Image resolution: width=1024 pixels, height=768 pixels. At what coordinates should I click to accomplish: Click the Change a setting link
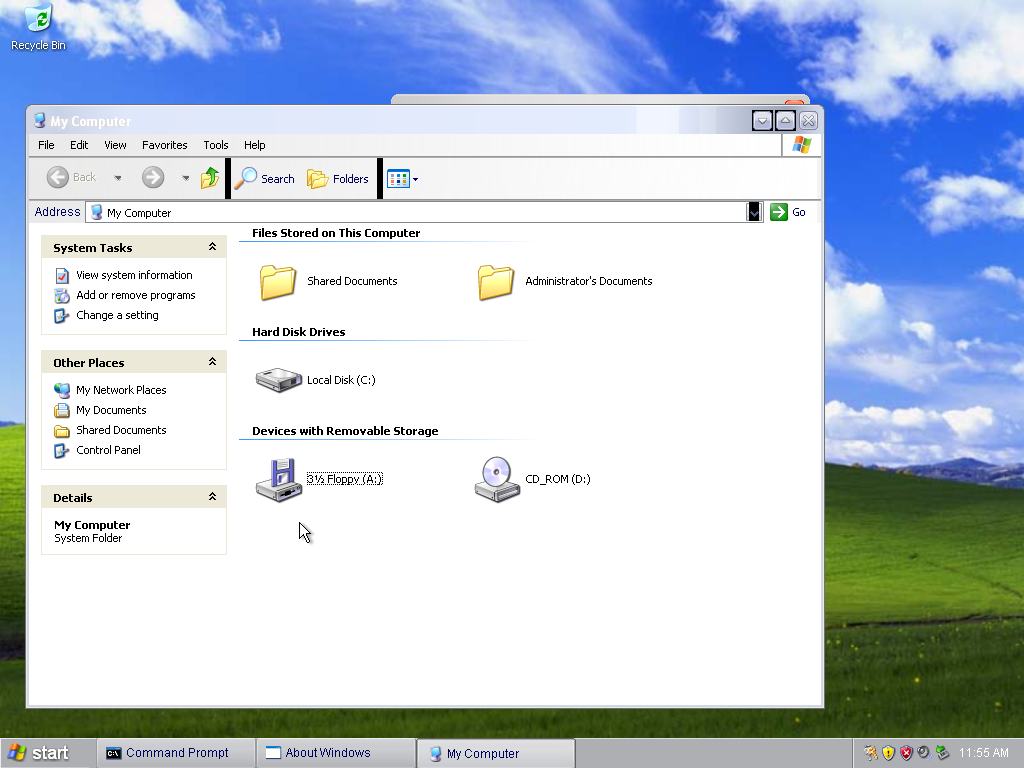click(118, 315)
